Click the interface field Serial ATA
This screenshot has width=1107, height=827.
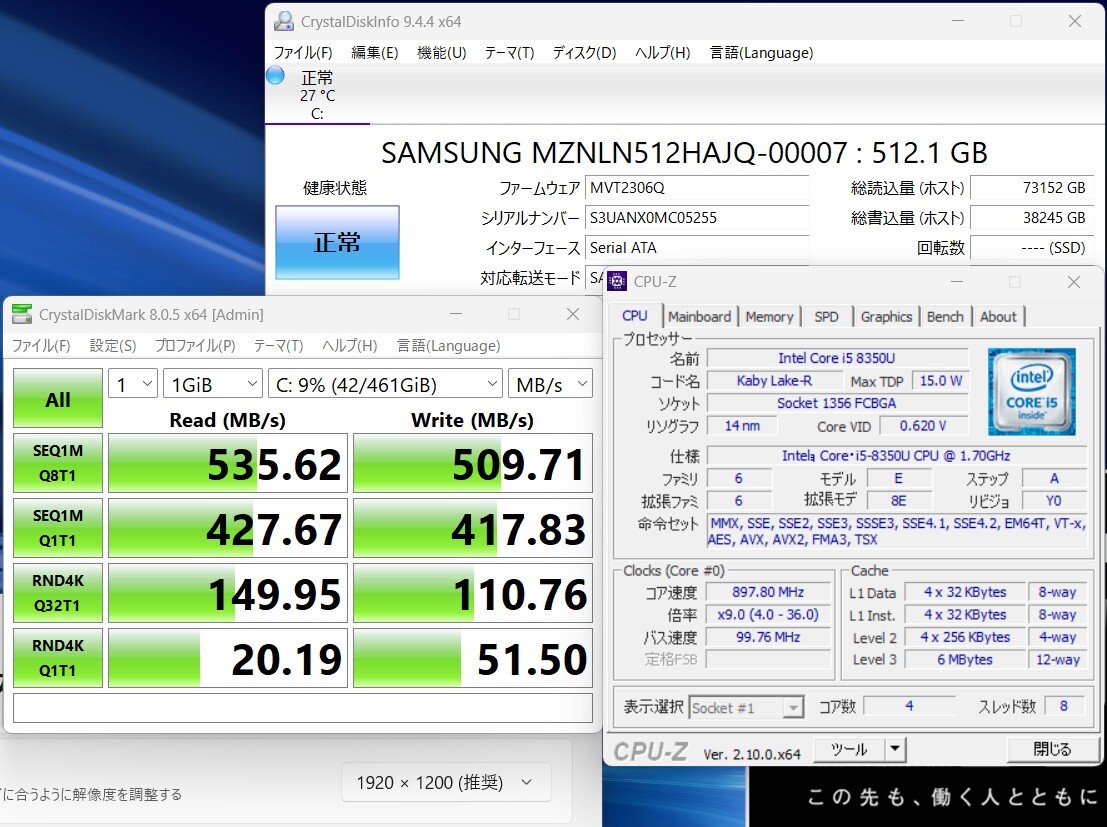[x=697, y=248]
